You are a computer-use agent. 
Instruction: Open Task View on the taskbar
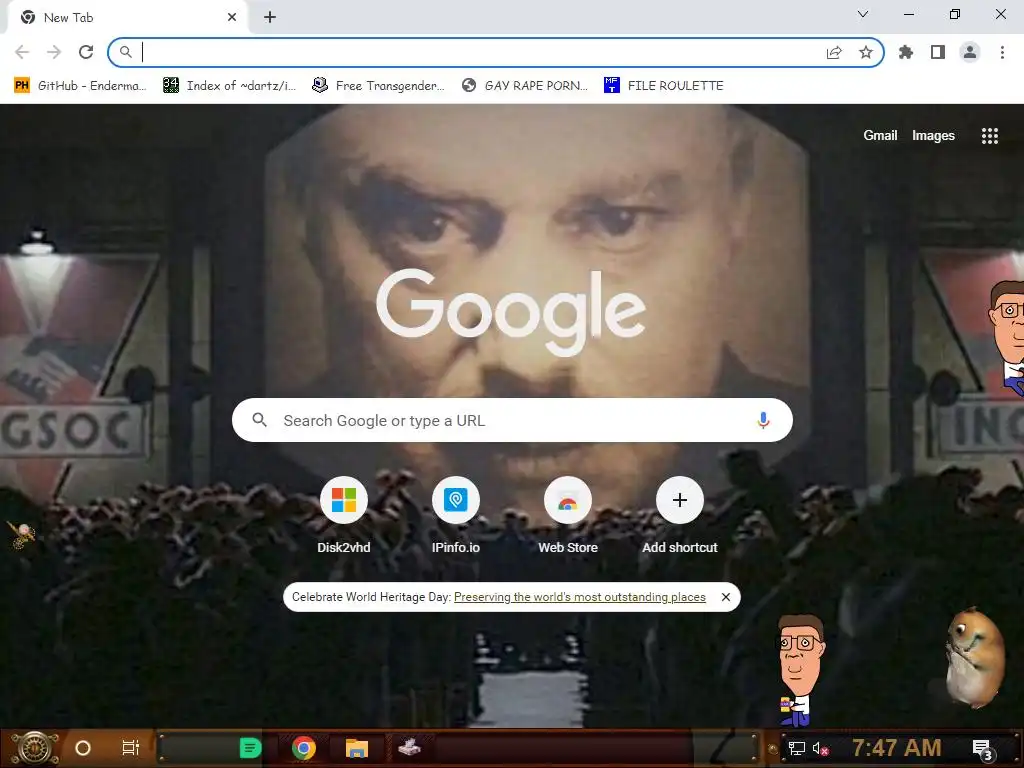(131, 748)
